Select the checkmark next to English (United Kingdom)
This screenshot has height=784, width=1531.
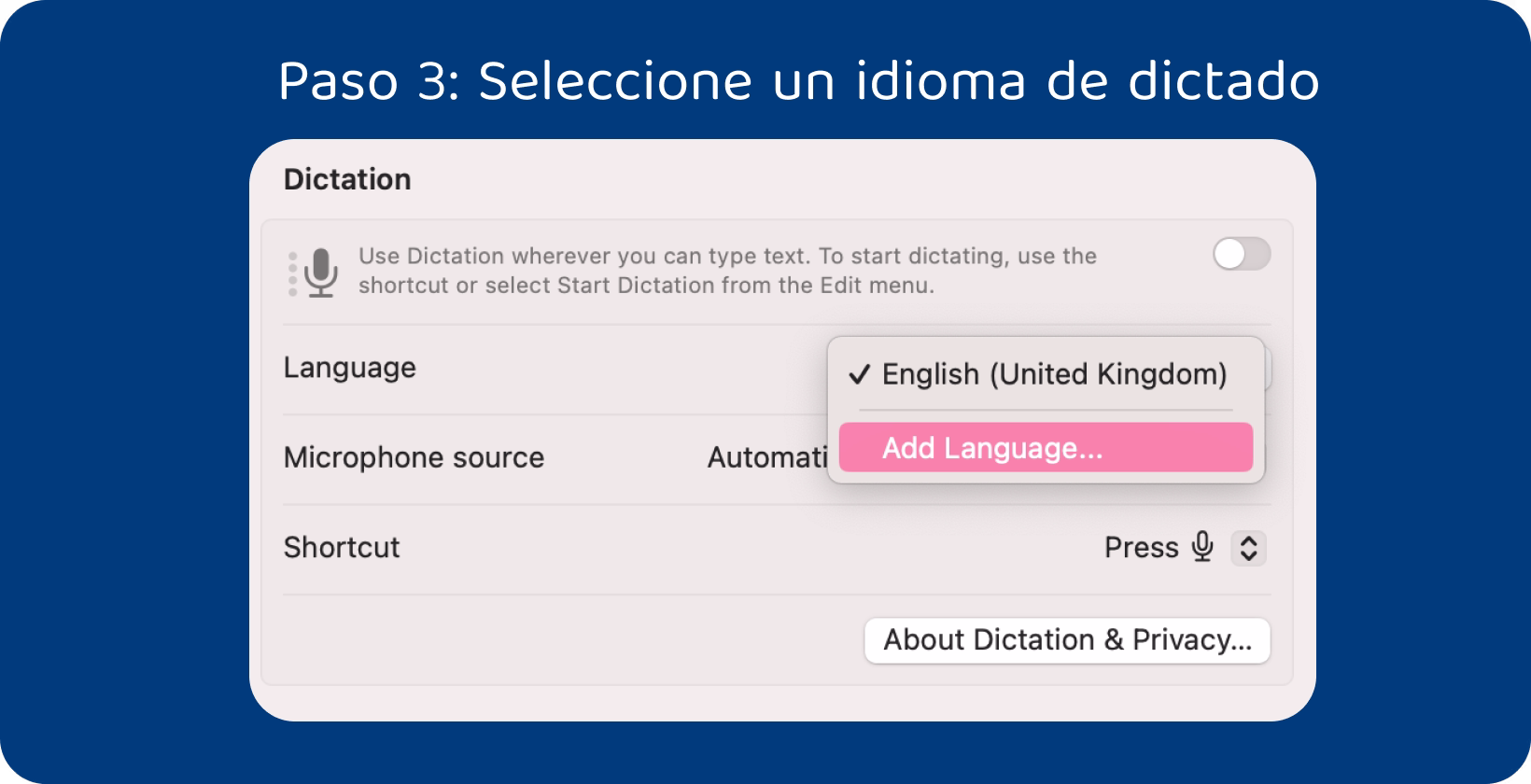click(860, 374)
